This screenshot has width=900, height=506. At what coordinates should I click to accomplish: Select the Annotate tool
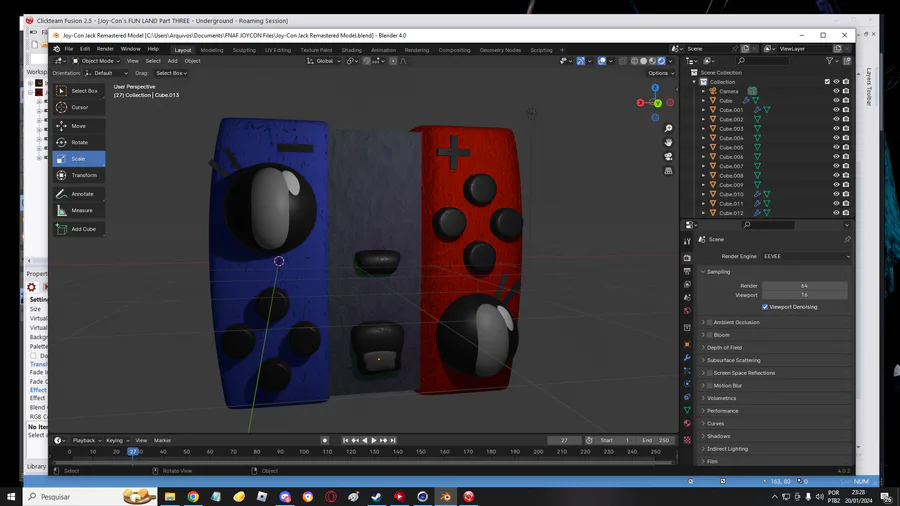coord(79,194)
